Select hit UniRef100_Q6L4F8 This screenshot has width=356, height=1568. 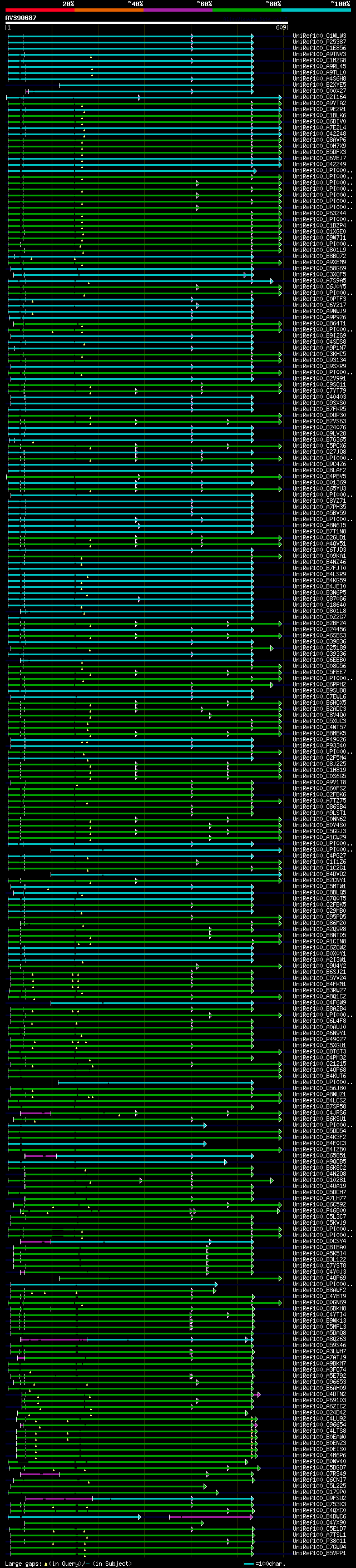[x=319, y=1021]
